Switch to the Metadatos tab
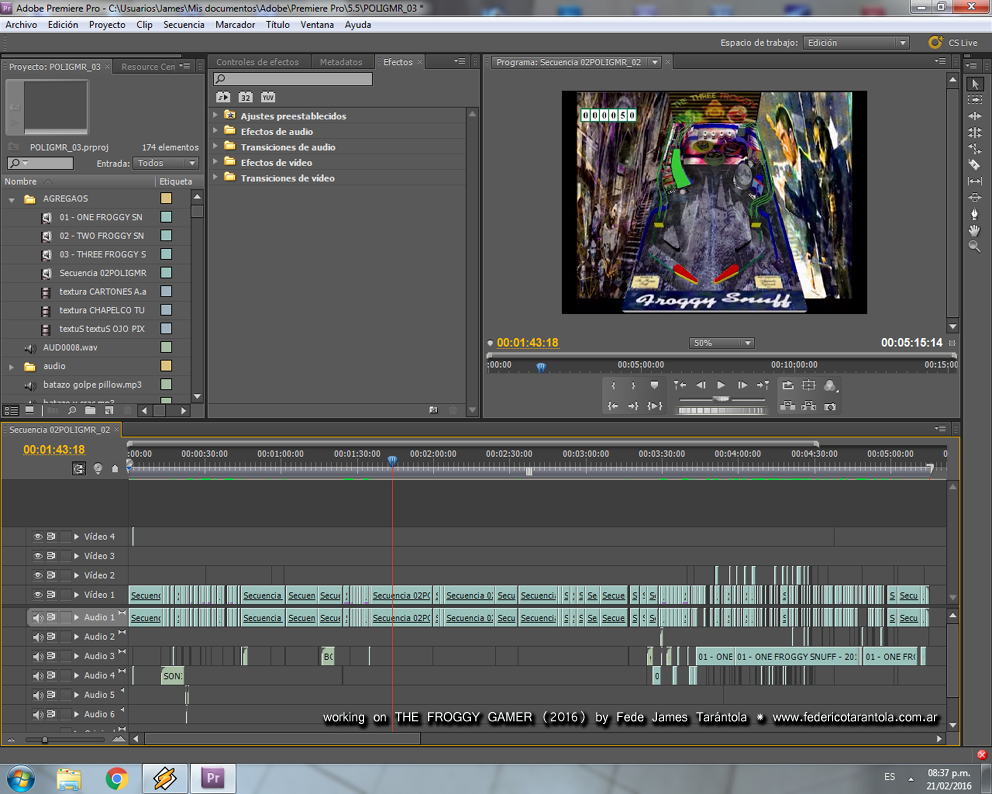 point(341,62)
